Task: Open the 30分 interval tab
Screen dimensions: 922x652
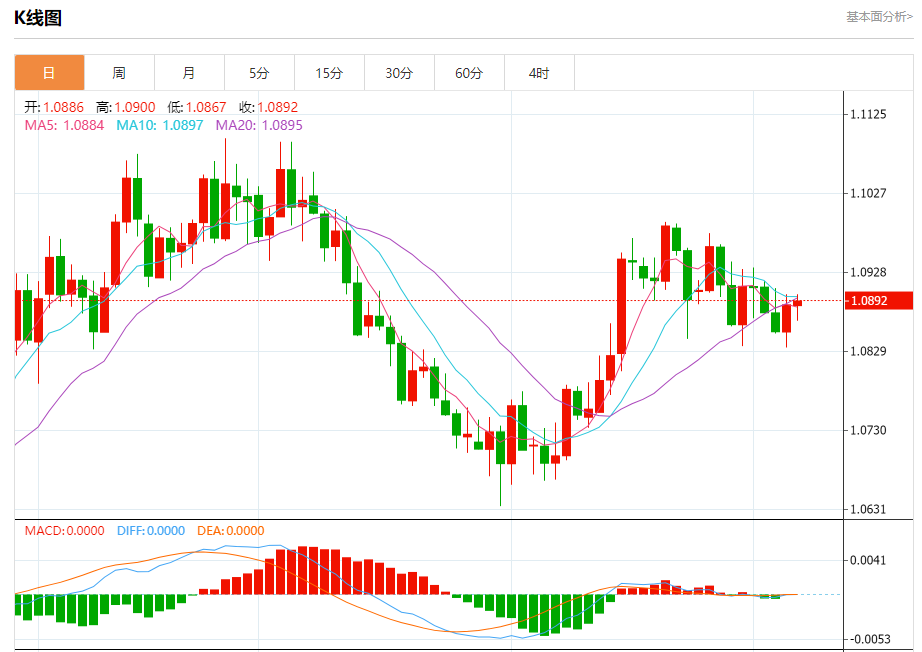Action: pyautogui.click(x=399, y=73)
